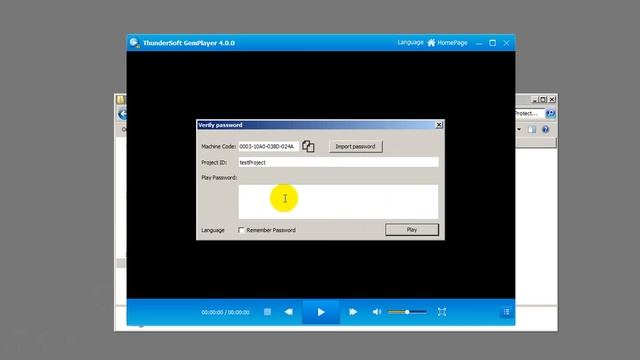Viewport: 640px width, 360px height.
Task: Toggle the preview pane icon in the Explorer window
Action: (x=532, y=130)
